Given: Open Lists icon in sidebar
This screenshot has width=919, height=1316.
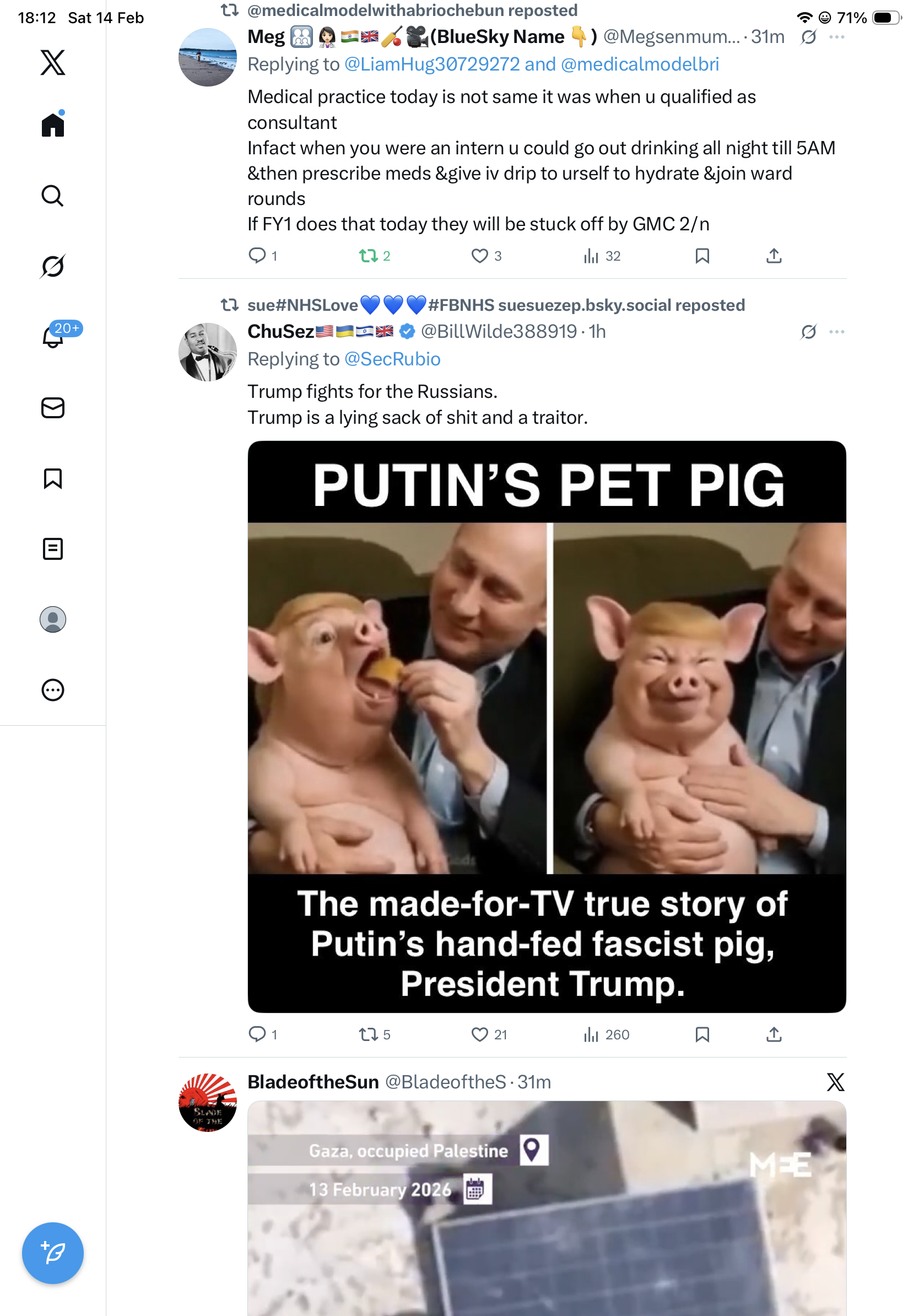Looking at the screenshot, I should click(53, 548).
